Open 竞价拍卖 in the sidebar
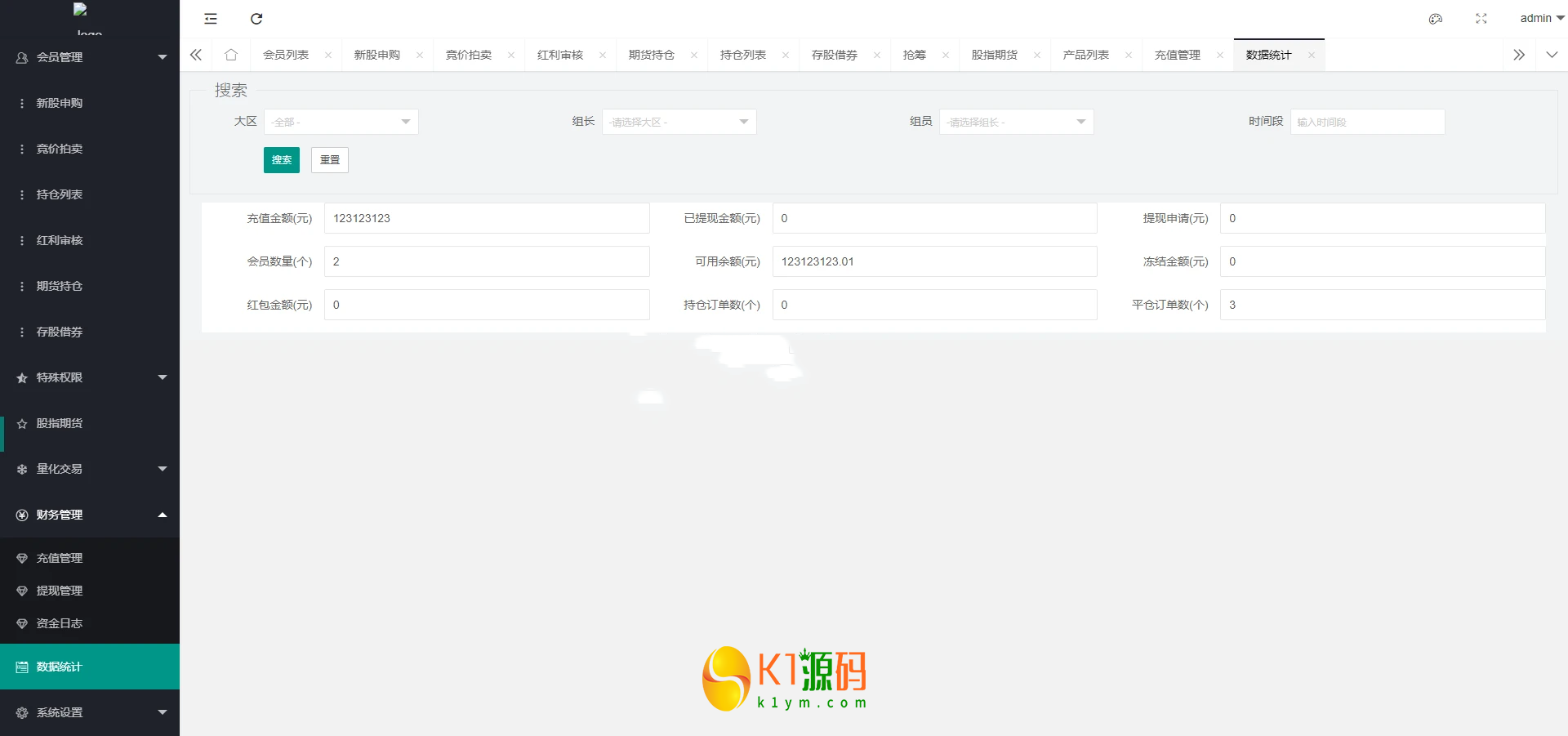1568x736 pixels. 90,149
